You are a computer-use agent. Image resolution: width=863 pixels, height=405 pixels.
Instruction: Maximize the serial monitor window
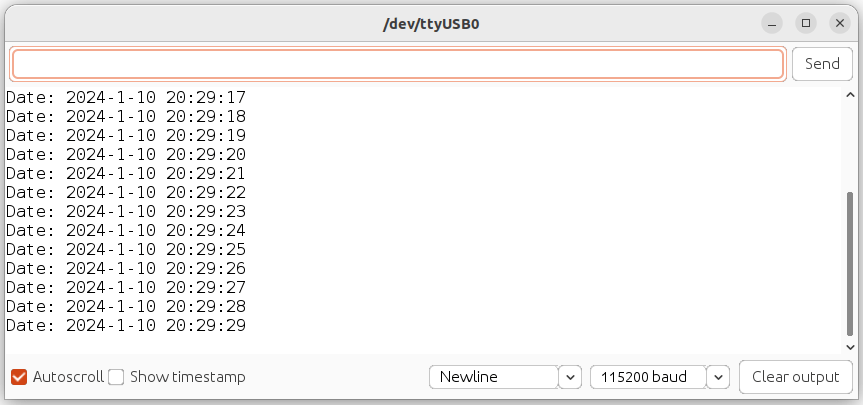[805, 22]
